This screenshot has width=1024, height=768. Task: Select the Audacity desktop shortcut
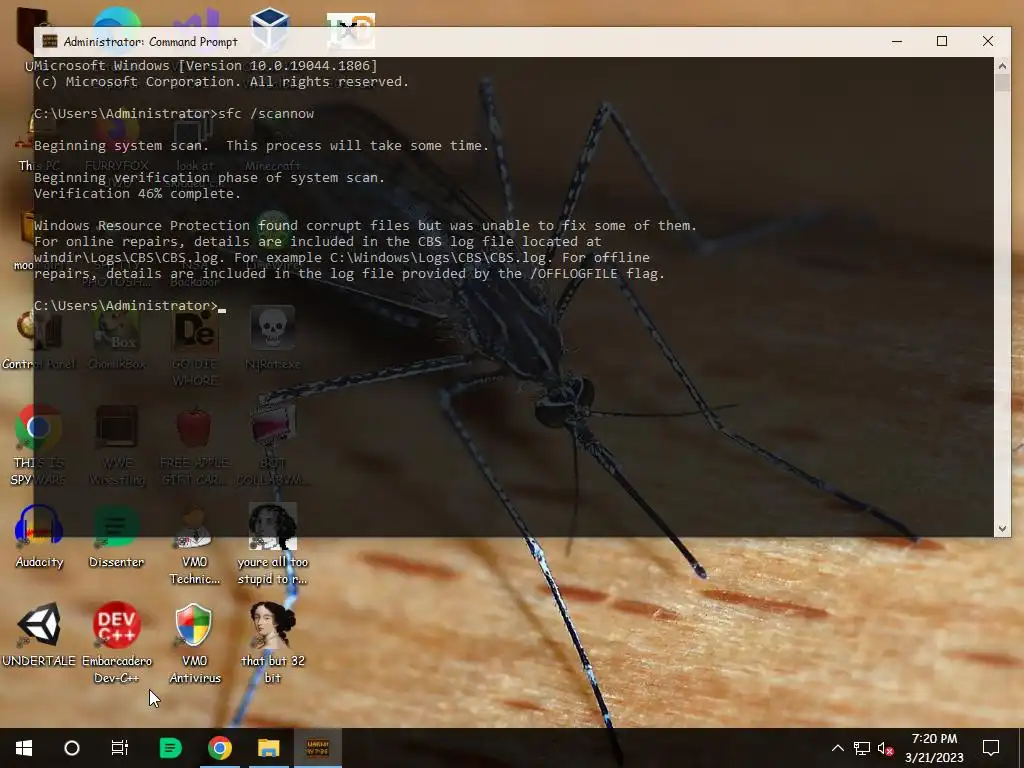click(x=39, y=537)
